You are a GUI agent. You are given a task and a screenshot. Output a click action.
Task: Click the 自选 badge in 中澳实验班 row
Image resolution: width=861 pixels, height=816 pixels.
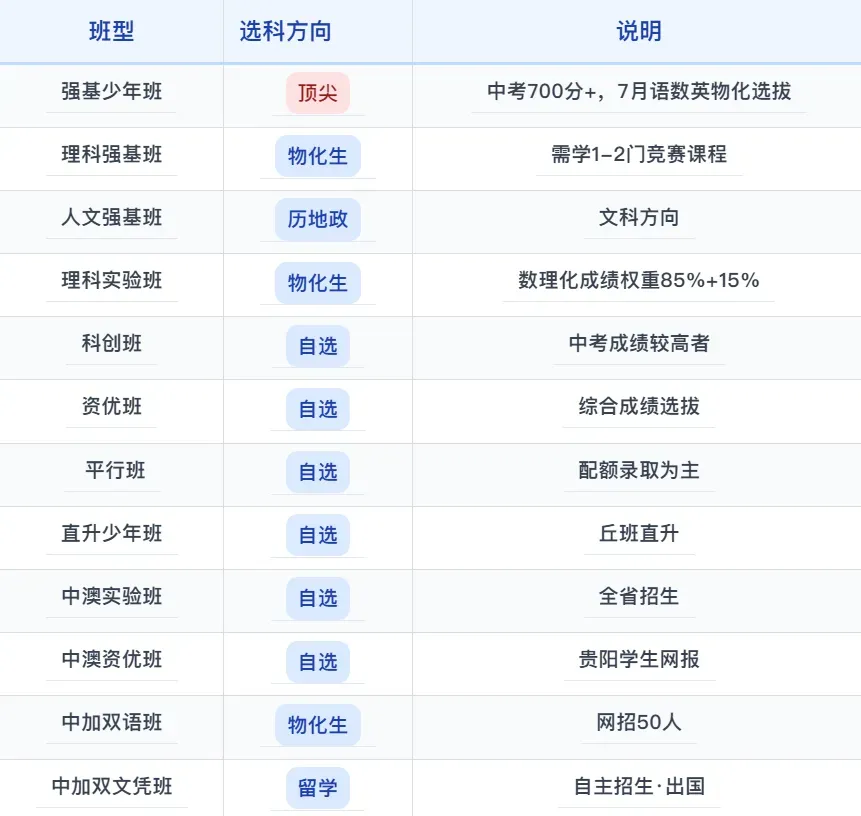click(x=318, y=598)
